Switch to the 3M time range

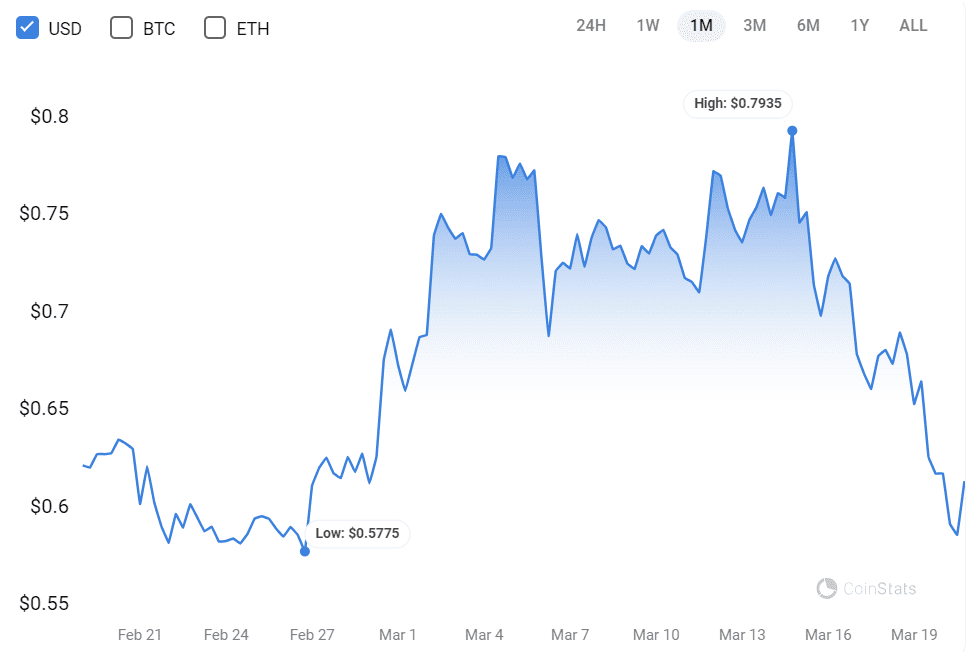click(754, 26)
